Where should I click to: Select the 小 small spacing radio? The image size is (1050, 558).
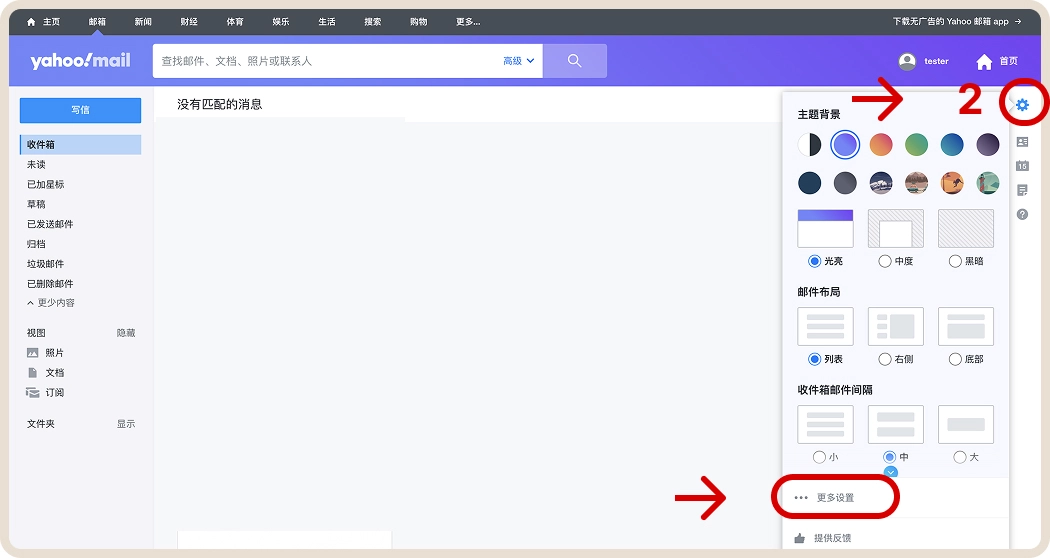tap(819, 457)
